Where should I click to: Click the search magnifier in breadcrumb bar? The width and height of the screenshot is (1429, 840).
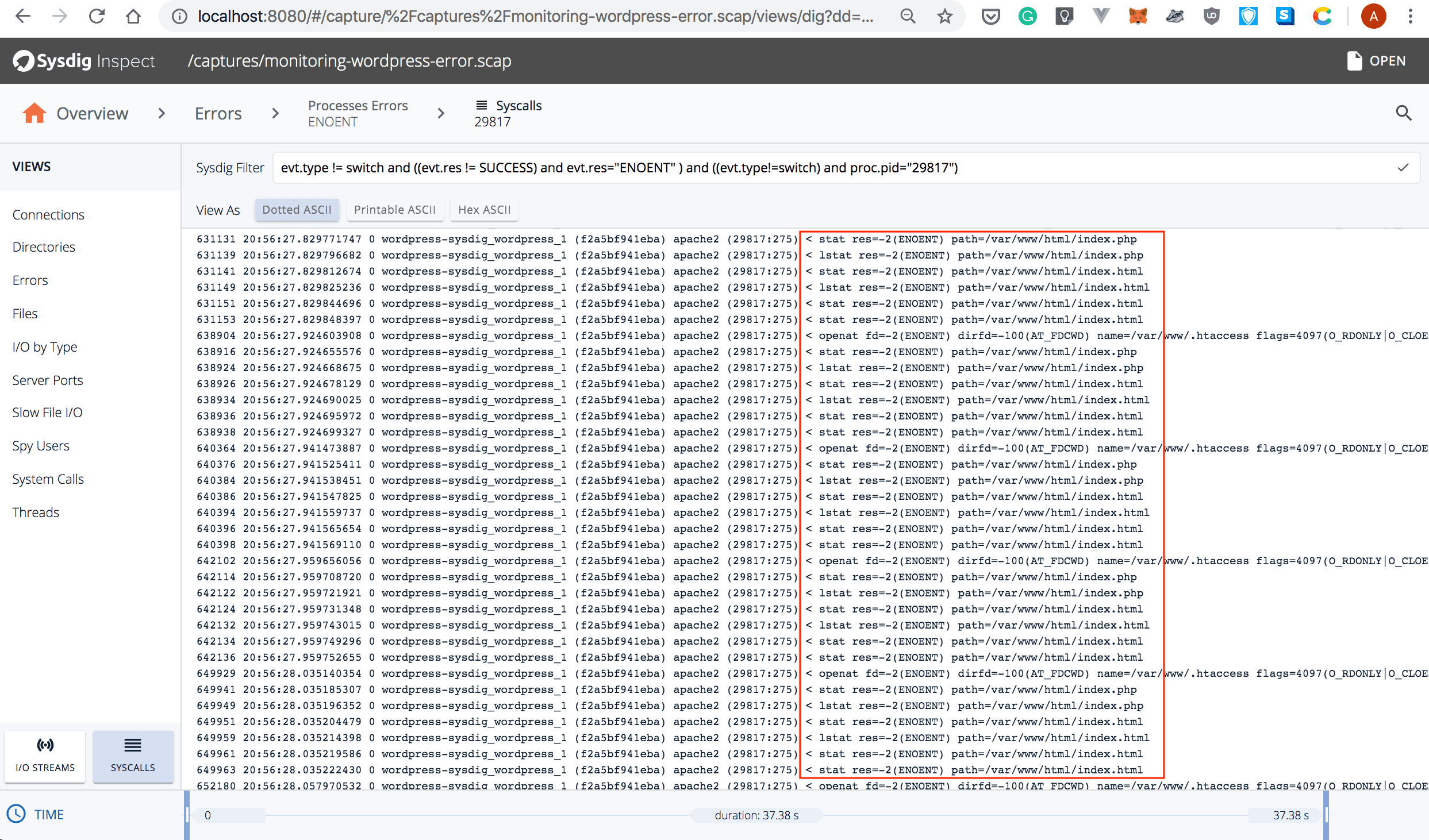coord(1404,113)
